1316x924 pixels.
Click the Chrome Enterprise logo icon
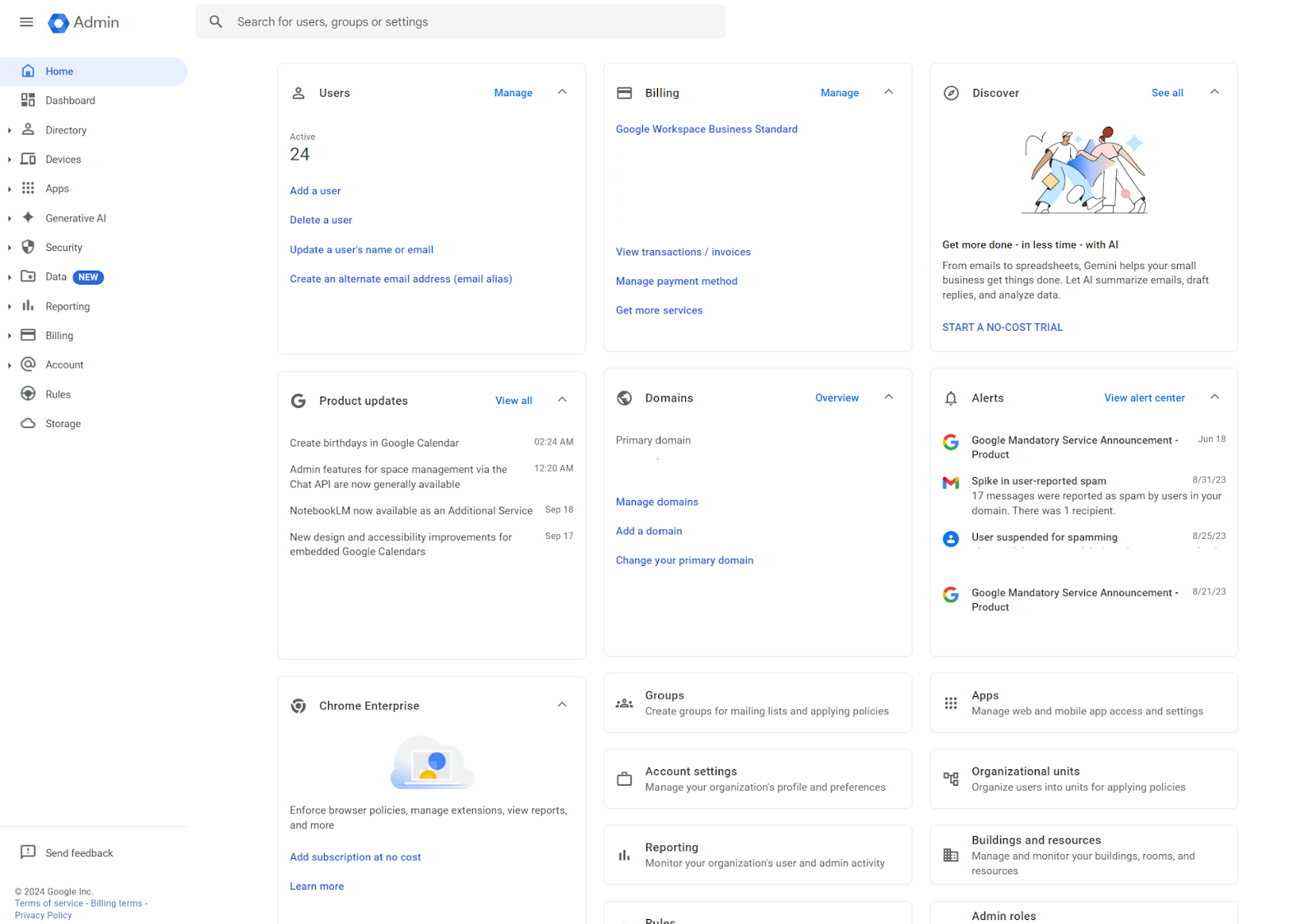[299, 706]
